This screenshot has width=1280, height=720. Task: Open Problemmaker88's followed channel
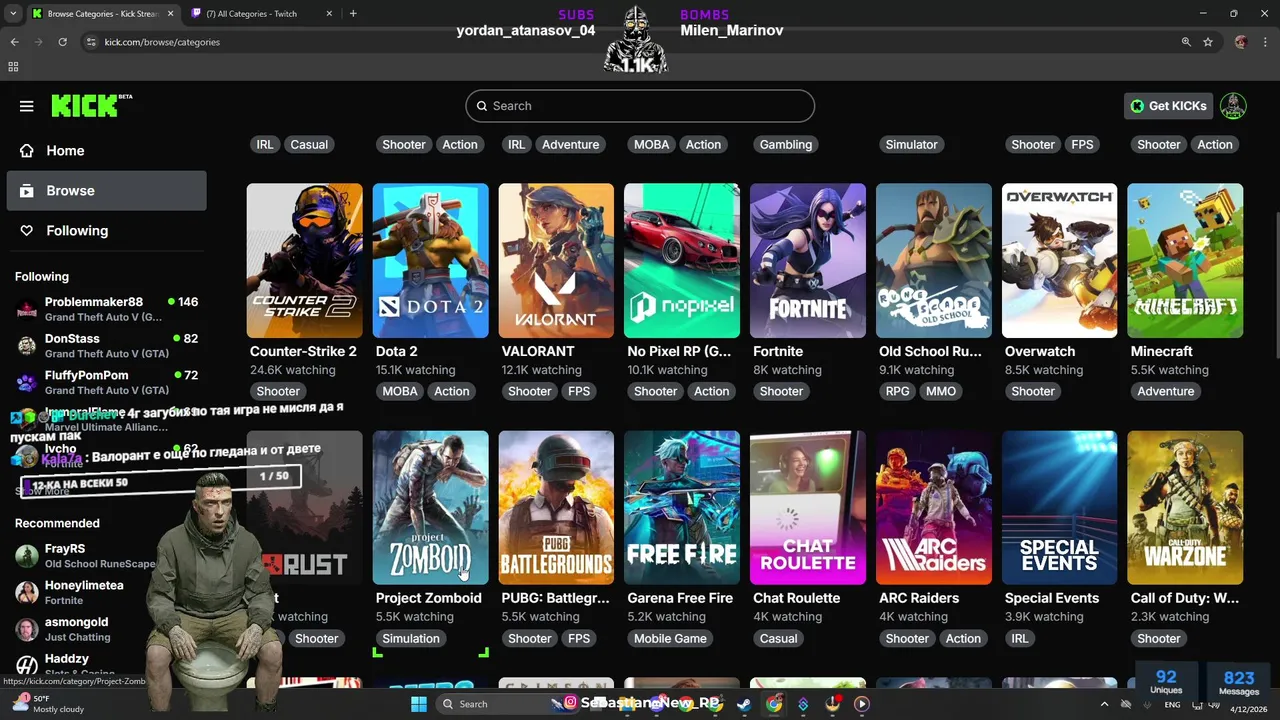(106, 308)
